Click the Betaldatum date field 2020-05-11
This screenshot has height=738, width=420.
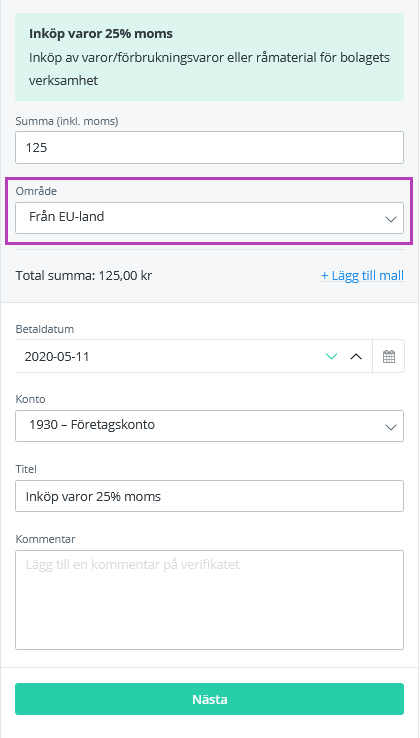(x=170, y=356)
